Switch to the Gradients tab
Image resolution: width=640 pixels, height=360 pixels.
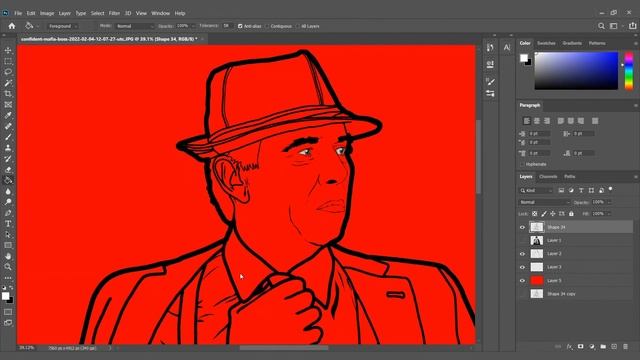(572, 43)
